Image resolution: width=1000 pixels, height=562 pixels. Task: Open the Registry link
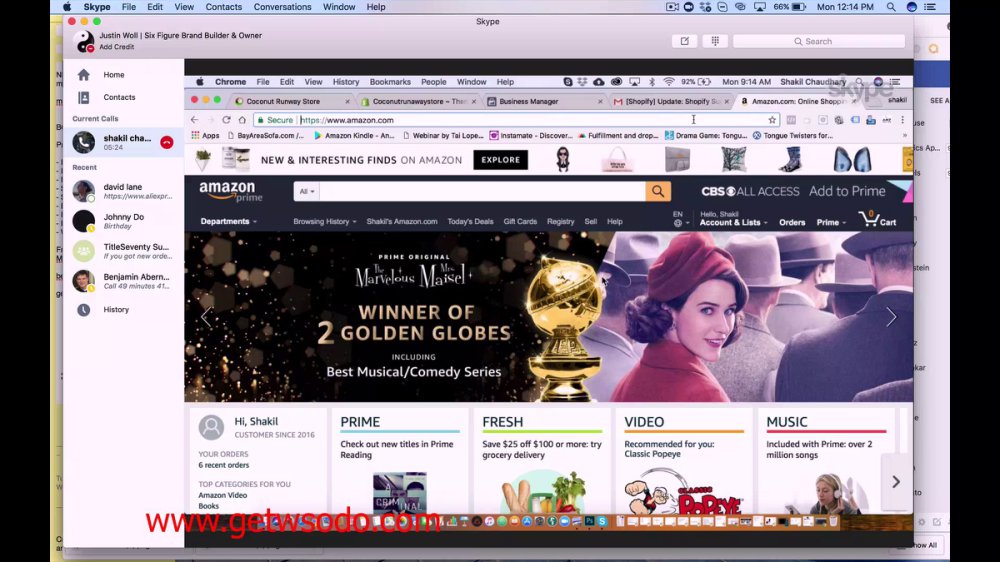(561, 221)
